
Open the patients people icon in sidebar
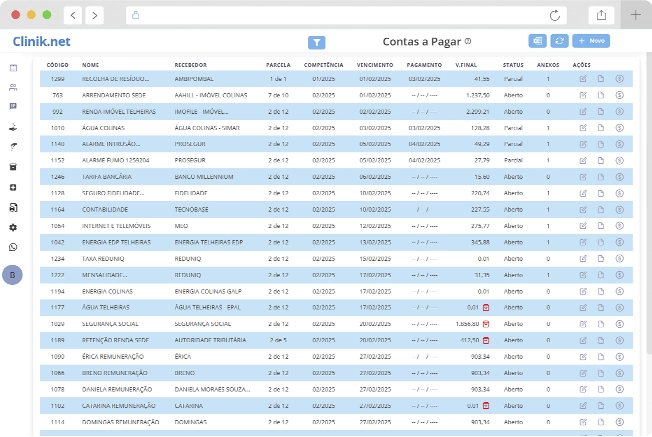click(13, 86)
